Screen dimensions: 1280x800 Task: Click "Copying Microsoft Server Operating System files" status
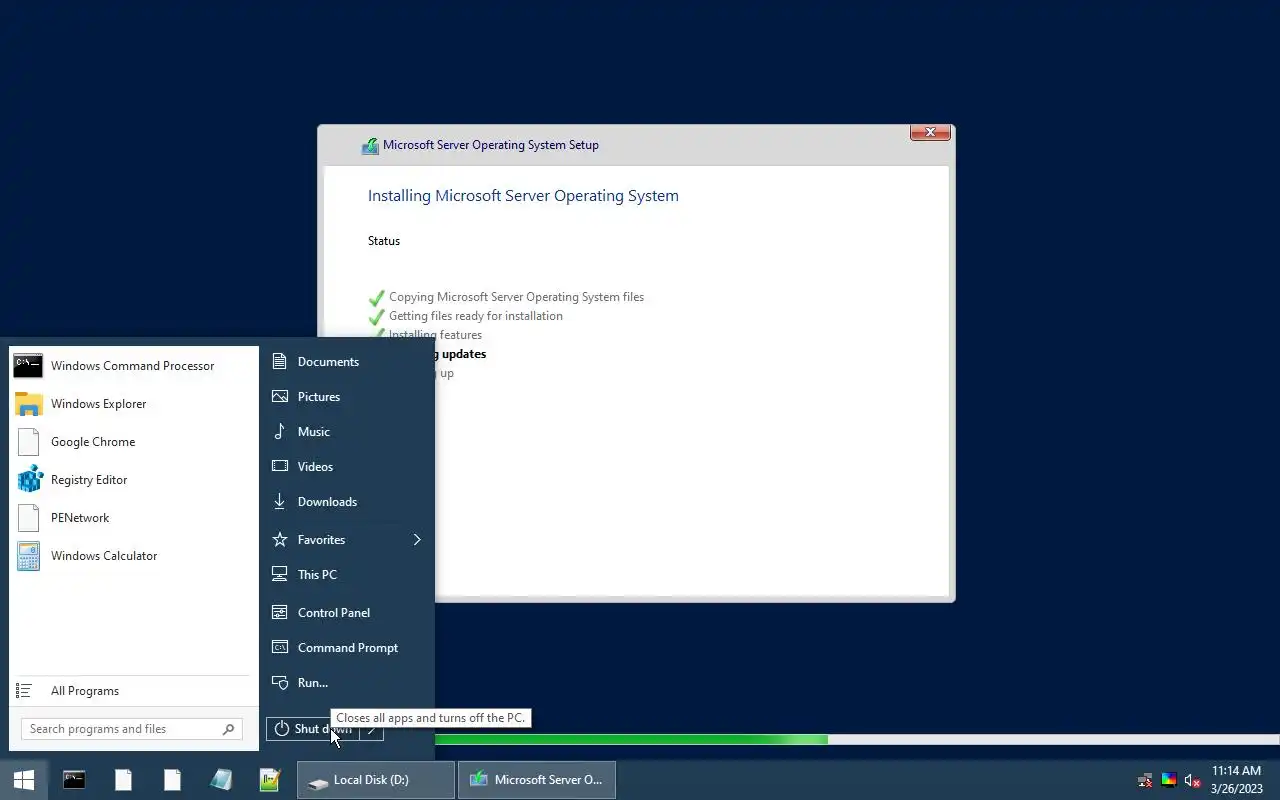click(516, 297)
